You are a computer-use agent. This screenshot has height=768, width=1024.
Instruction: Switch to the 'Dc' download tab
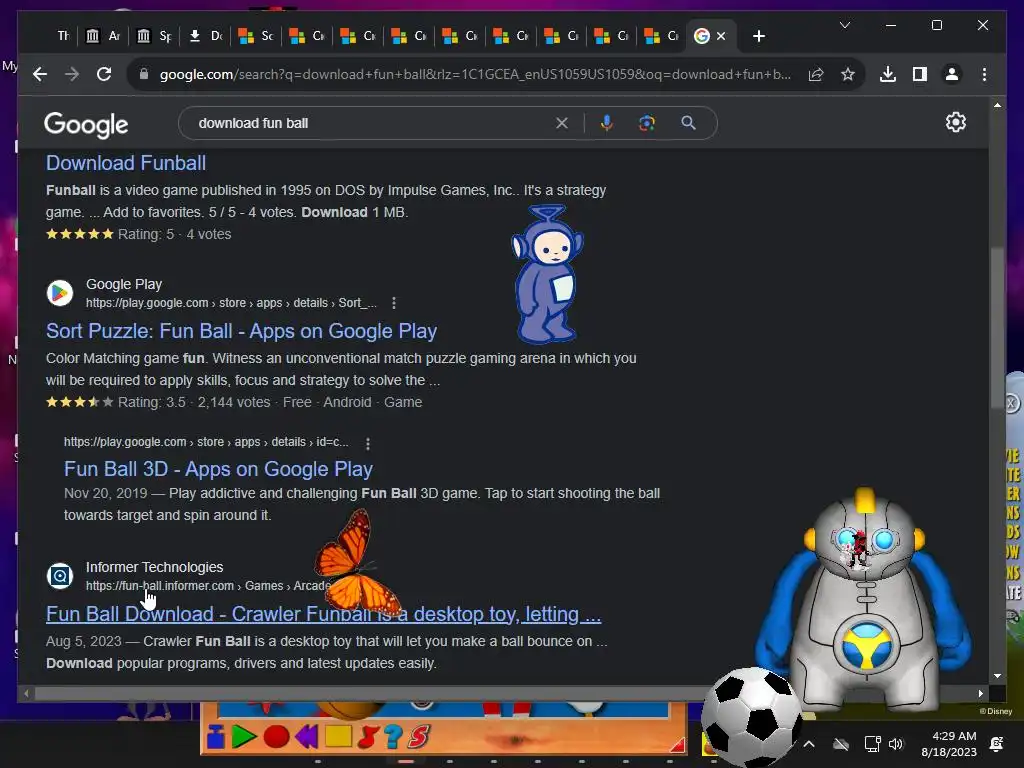206,36
